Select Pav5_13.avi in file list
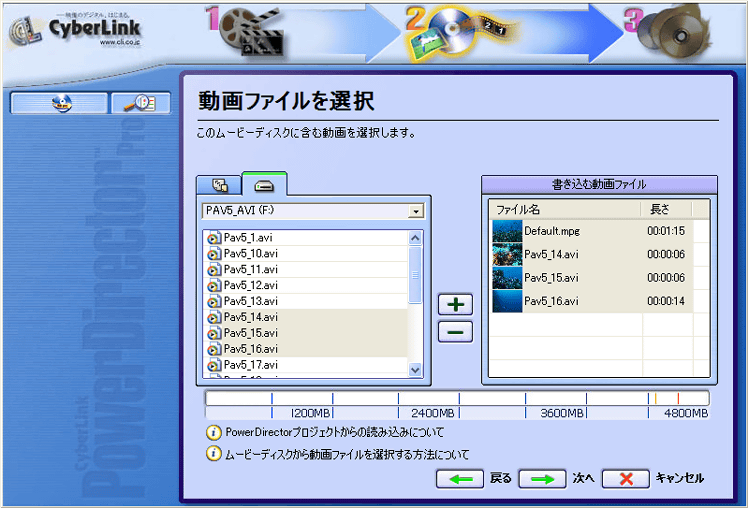Screen dimensions: 748x508 [x=305, y=301]
